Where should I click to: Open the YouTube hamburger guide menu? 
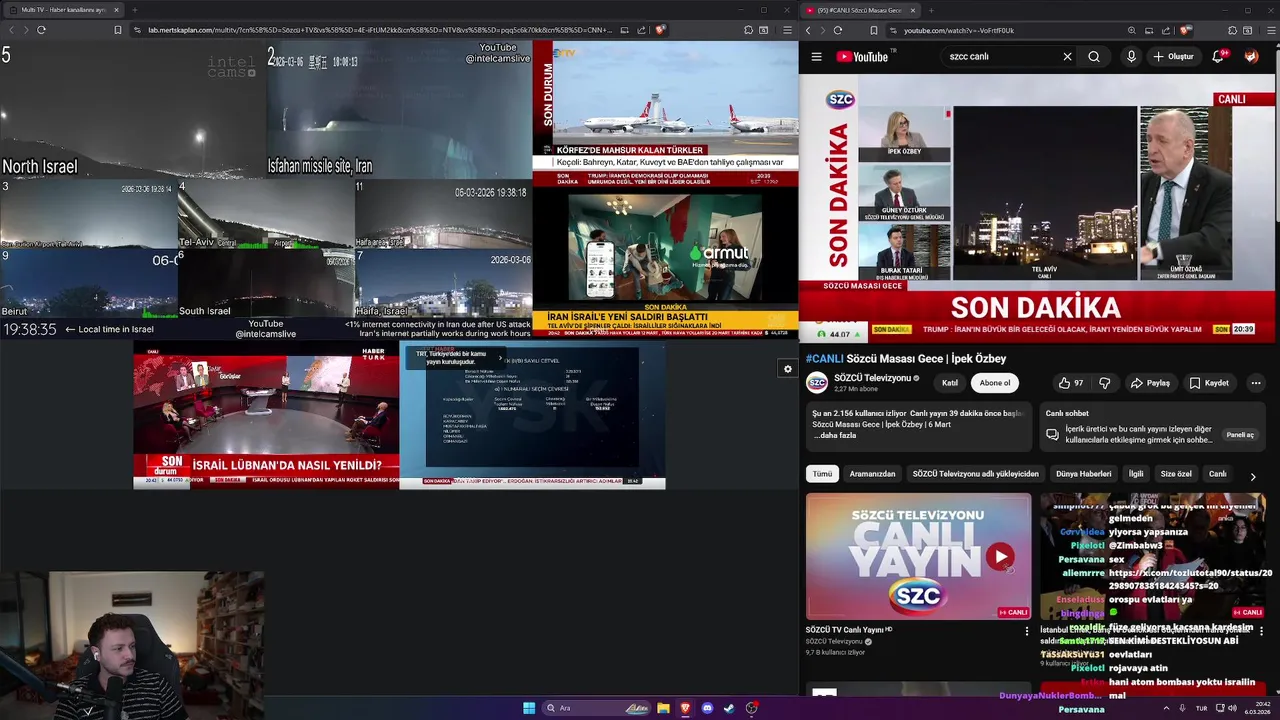(816, 57)
